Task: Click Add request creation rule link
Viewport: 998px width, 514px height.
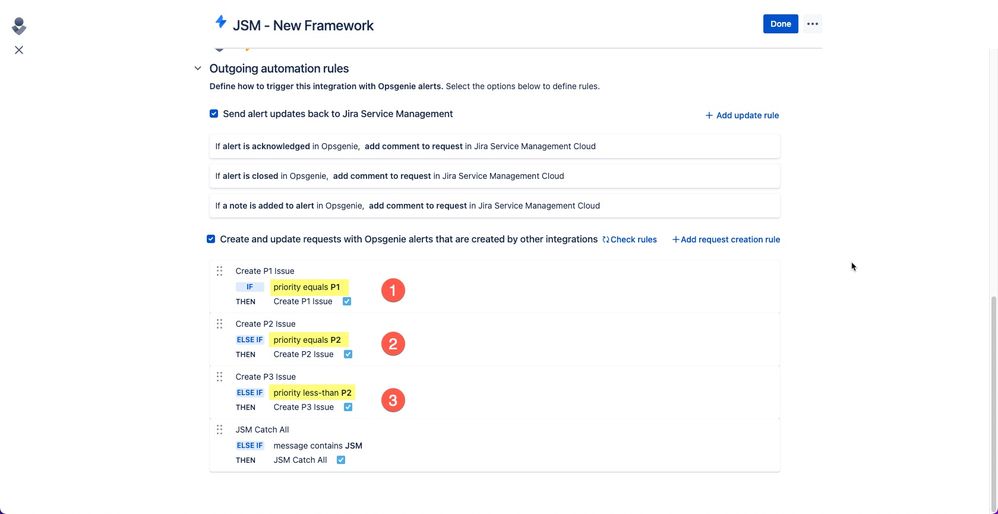Action: pyautogui.click(x=726, y=240)
